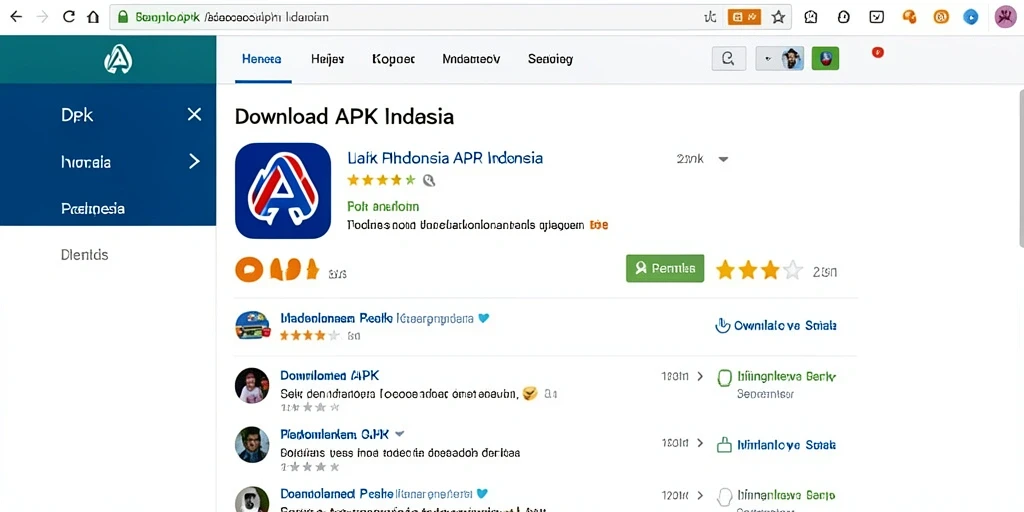This screenshot has height=512, width=1024.
Task: Go back using browser back arrow
Action: tap(16, 17)
